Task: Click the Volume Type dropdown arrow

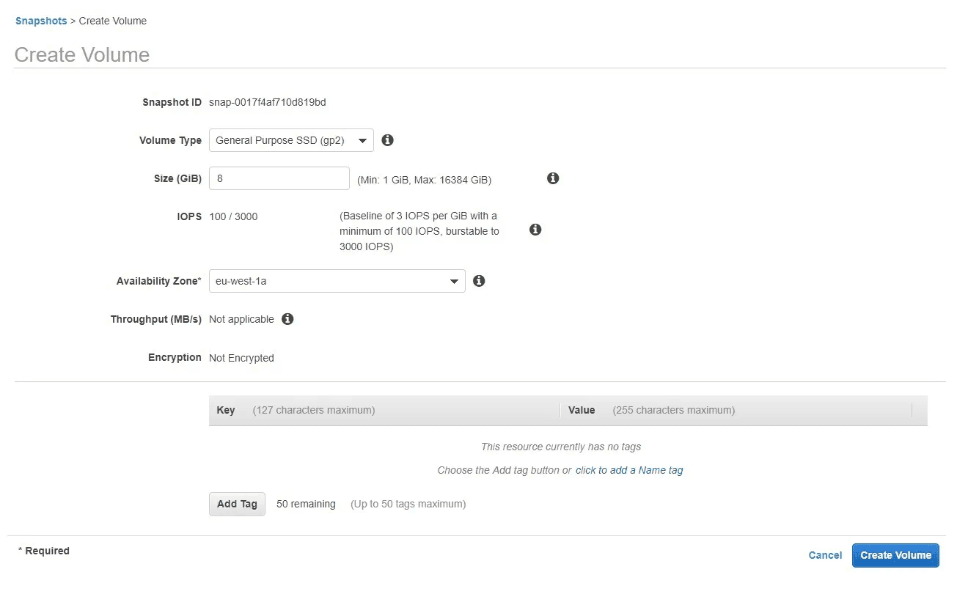Action: click(362, 141)
